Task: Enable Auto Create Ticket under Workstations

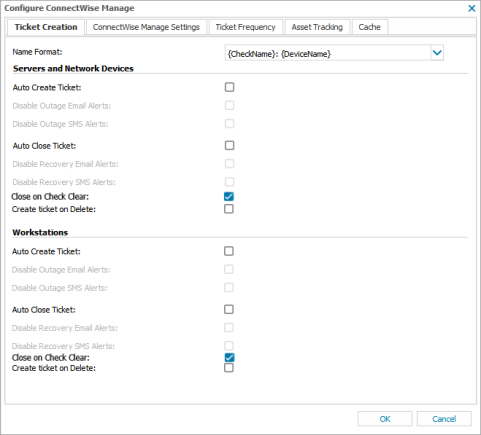Action: point(229,251)
